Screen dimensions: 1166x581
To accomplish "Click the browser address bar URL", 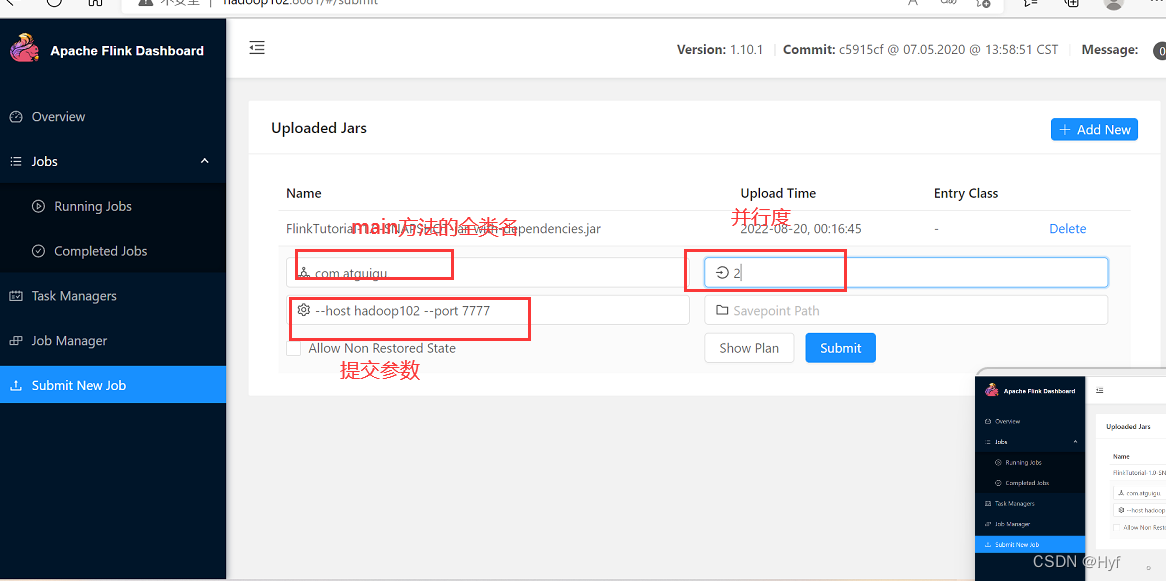I will [301, 3].
